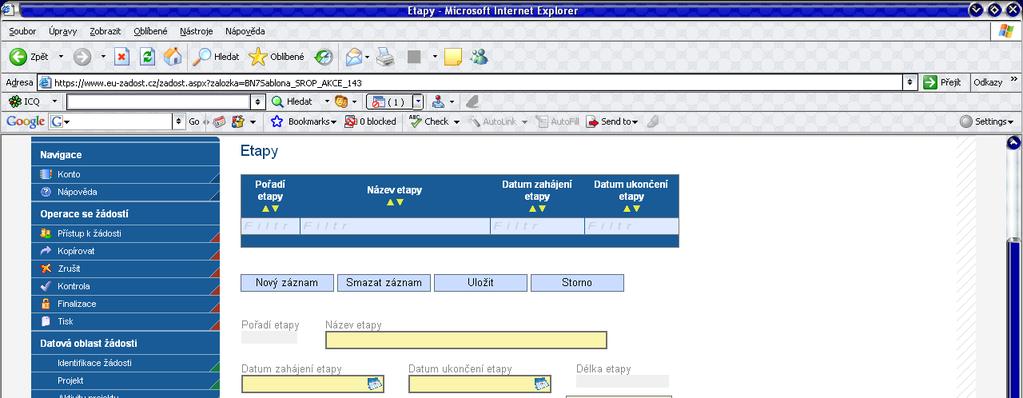This screenshot has height=398, width=1023.
Task: Click the ICQ joystick games icon
Action: click(x=438, y=102)
